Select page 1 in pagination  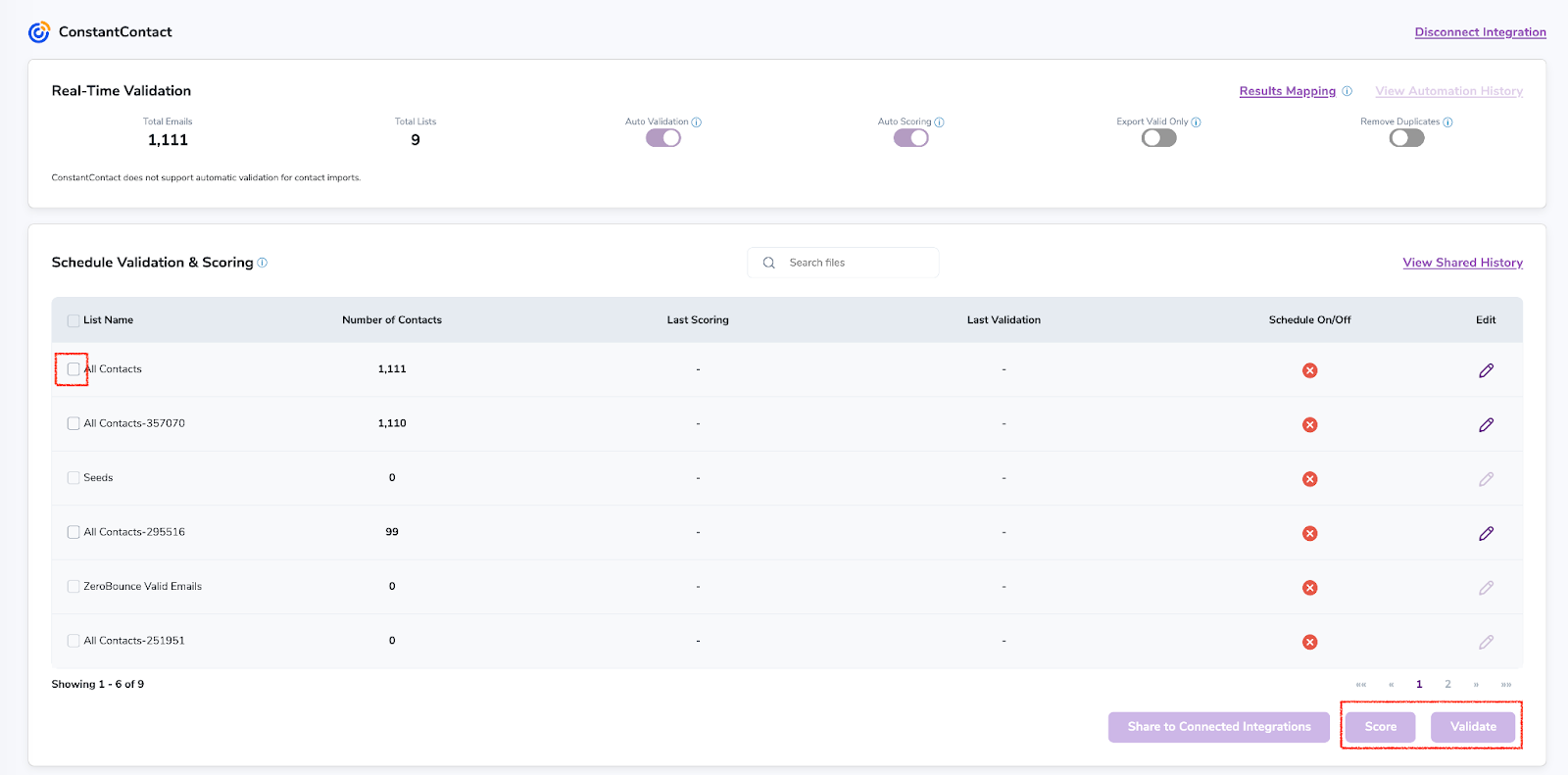1419,685
